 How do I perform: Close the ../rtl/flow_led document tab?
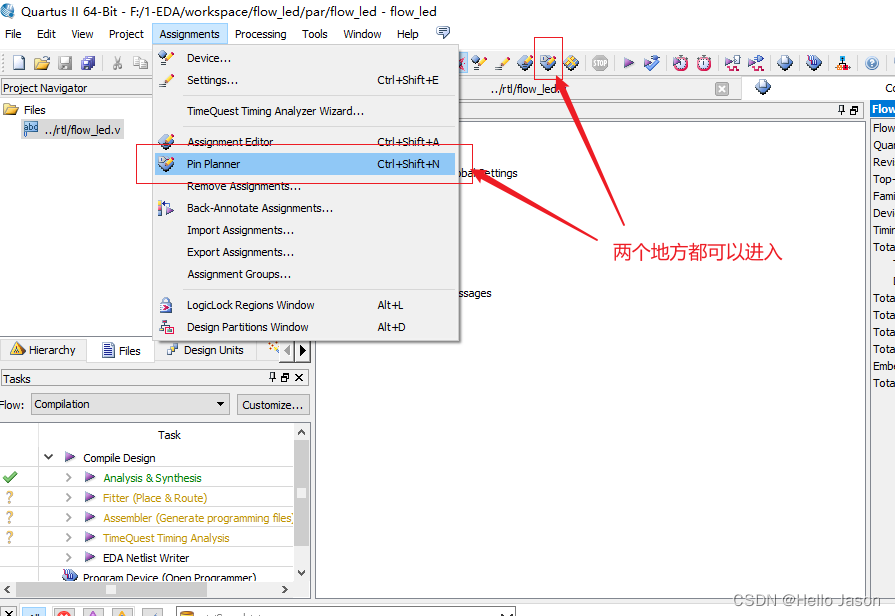[722, 88]
